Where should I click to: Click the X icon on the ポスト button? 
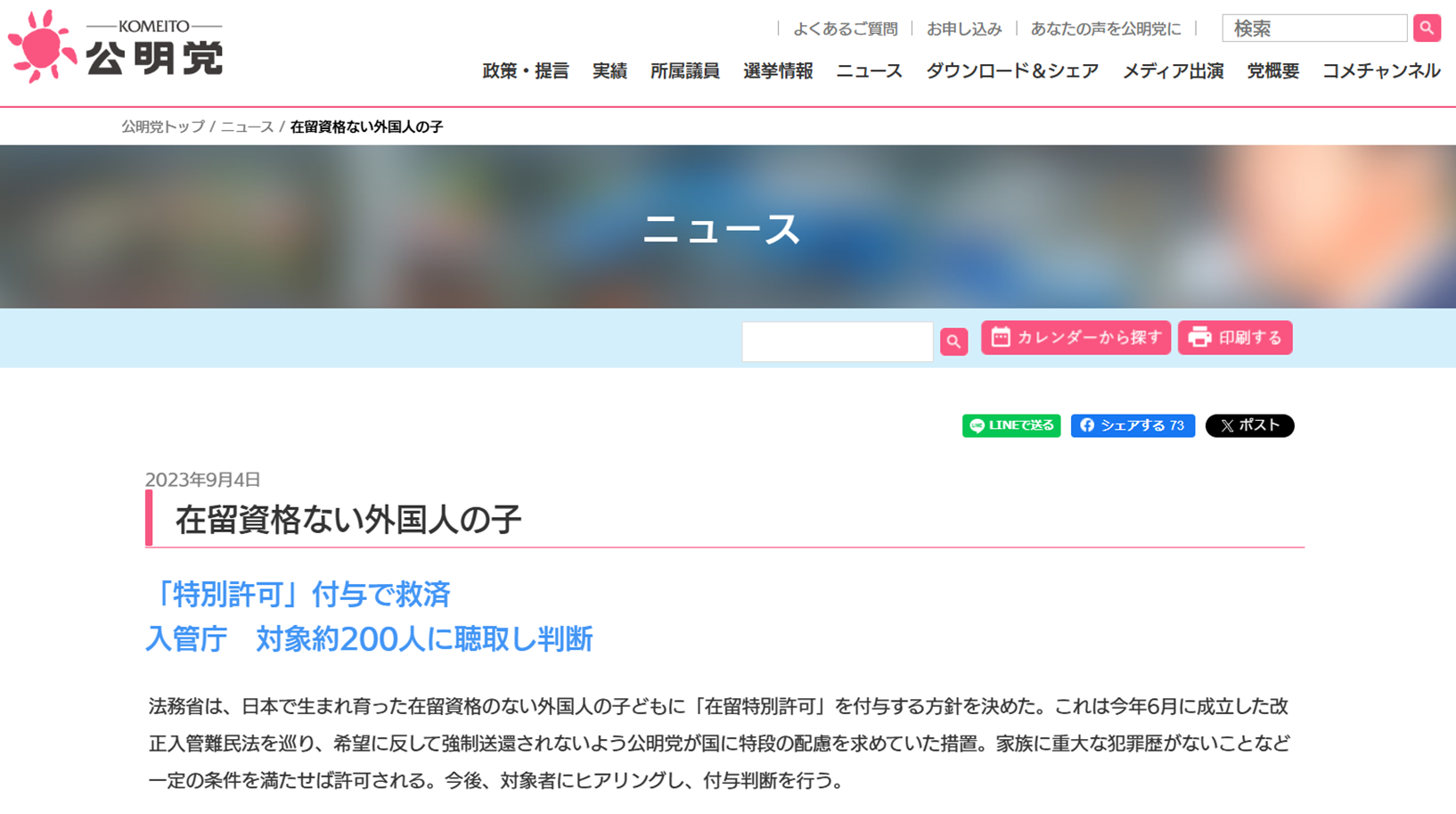1227,425
